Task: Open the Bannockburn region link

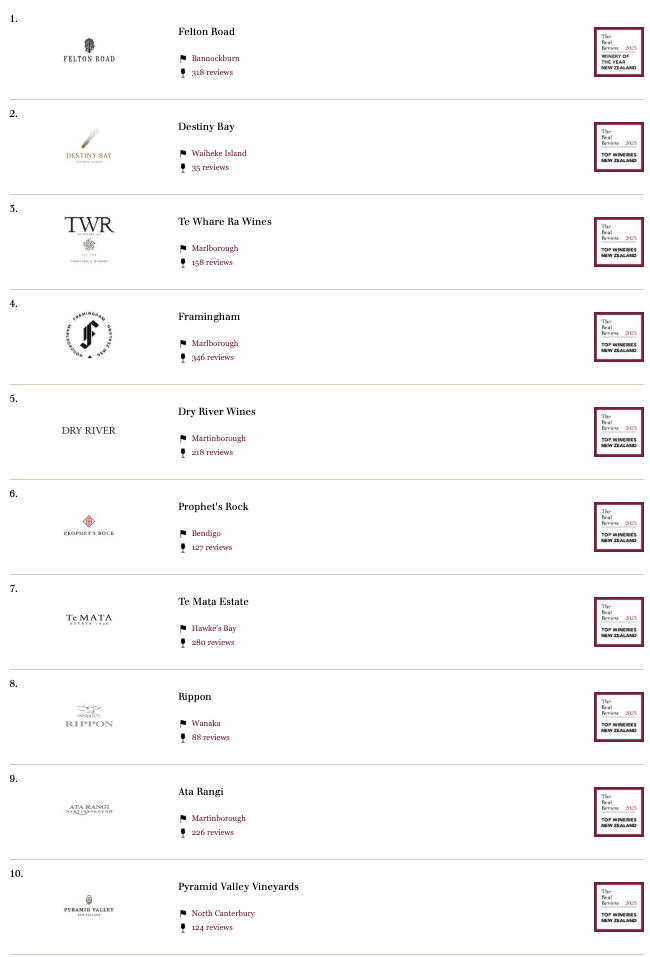Action: tap(215, 58)
